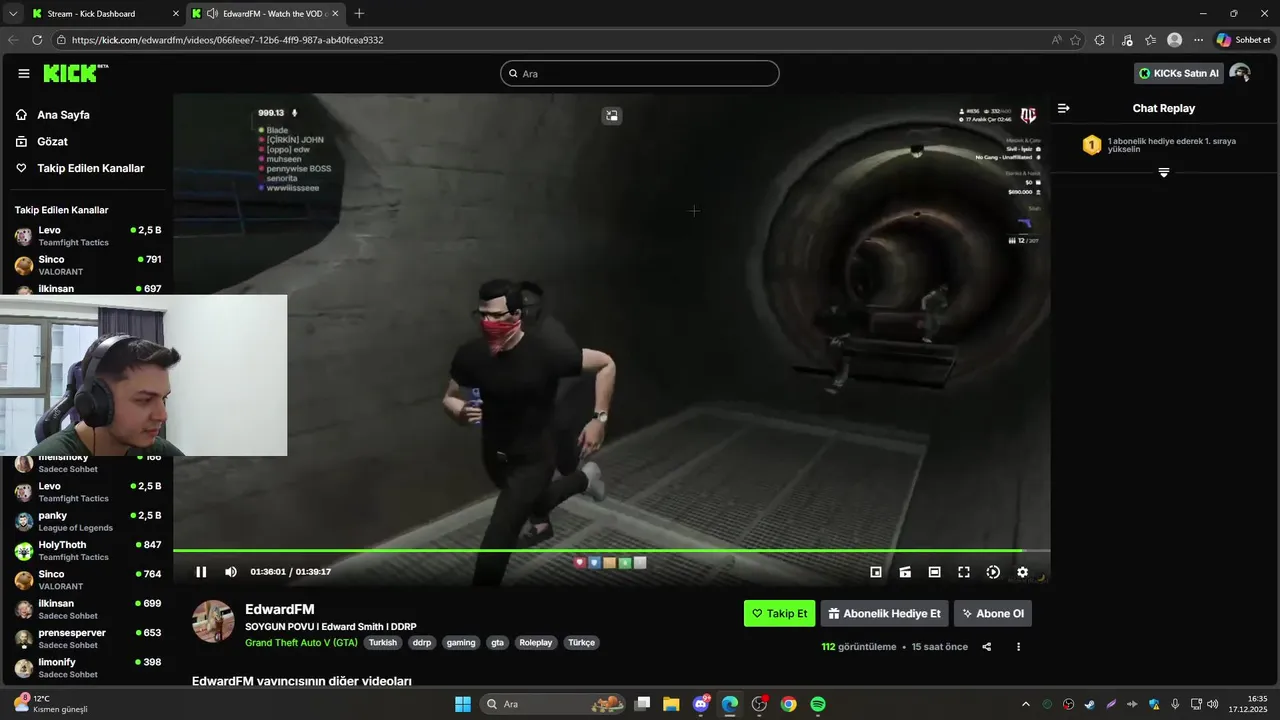Reload the current page
1280x720 pixels.
(x=37, y=40)
